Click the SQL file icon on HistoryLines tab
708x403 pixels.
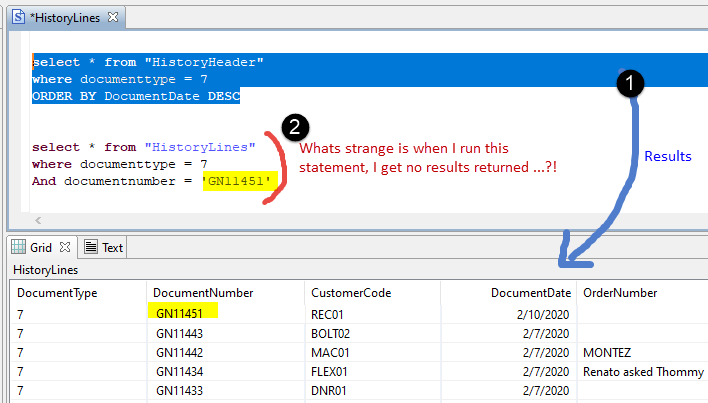point(18,17)
